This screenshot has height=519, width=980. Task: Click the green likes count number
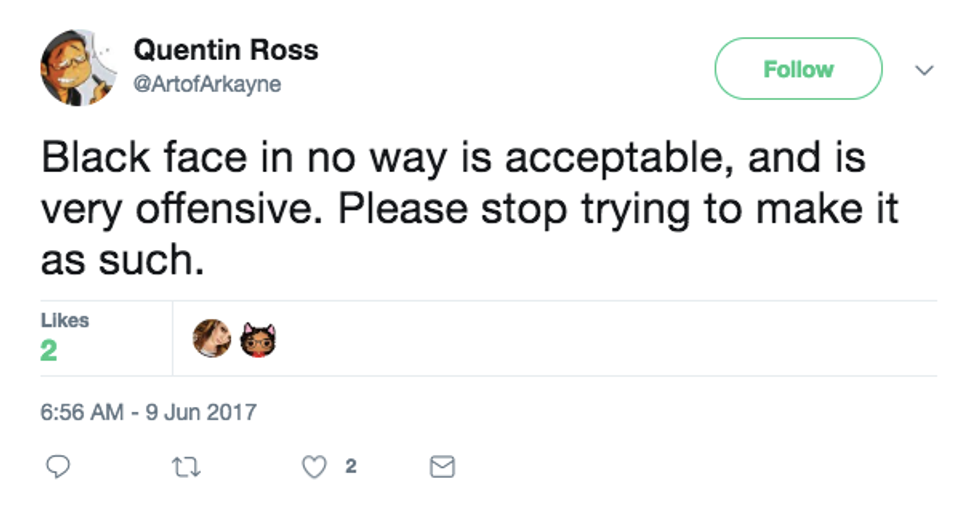click(49, 350)
